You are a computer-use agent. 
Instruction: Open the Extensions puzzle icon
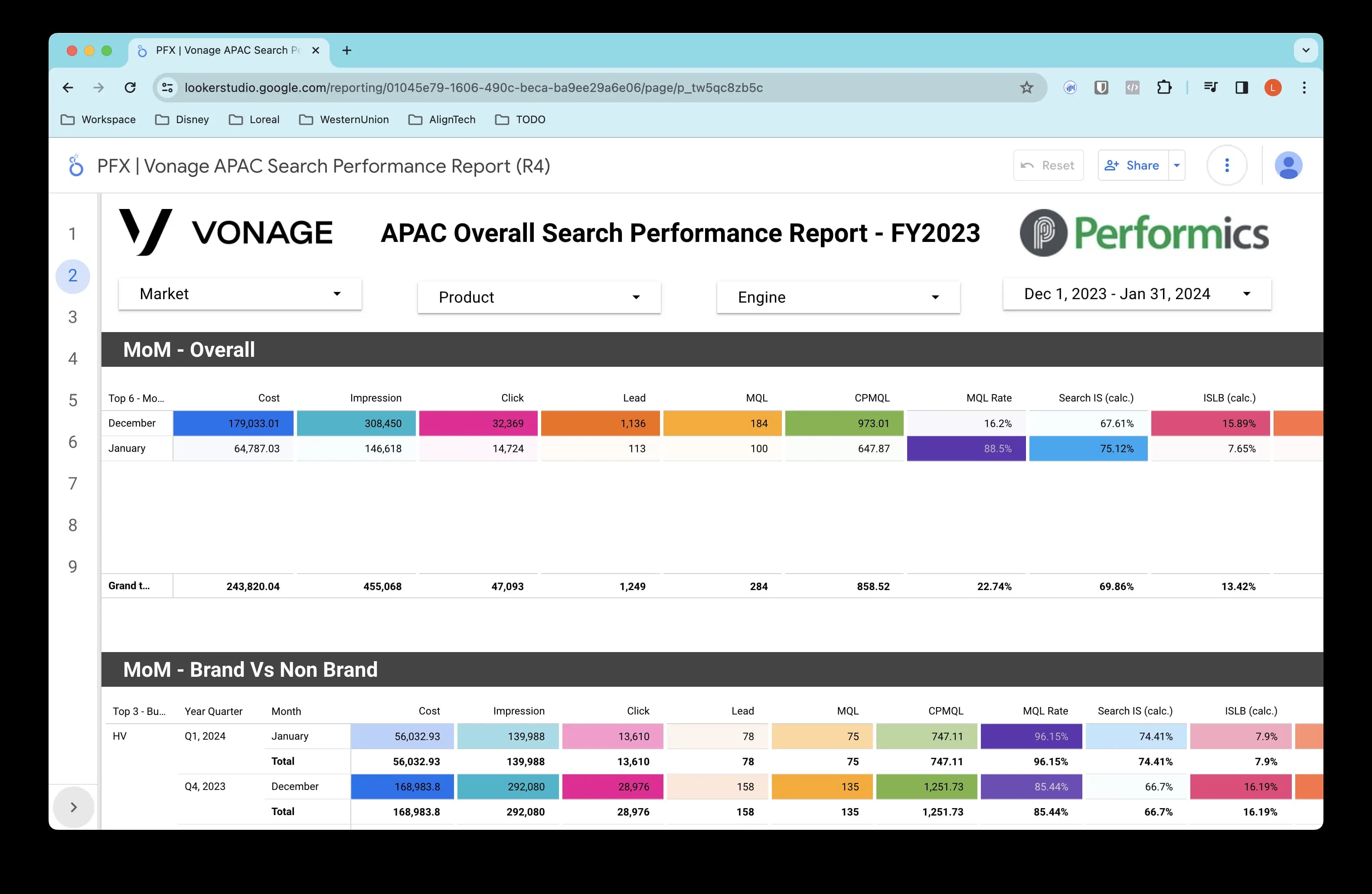pos(1164,88)
